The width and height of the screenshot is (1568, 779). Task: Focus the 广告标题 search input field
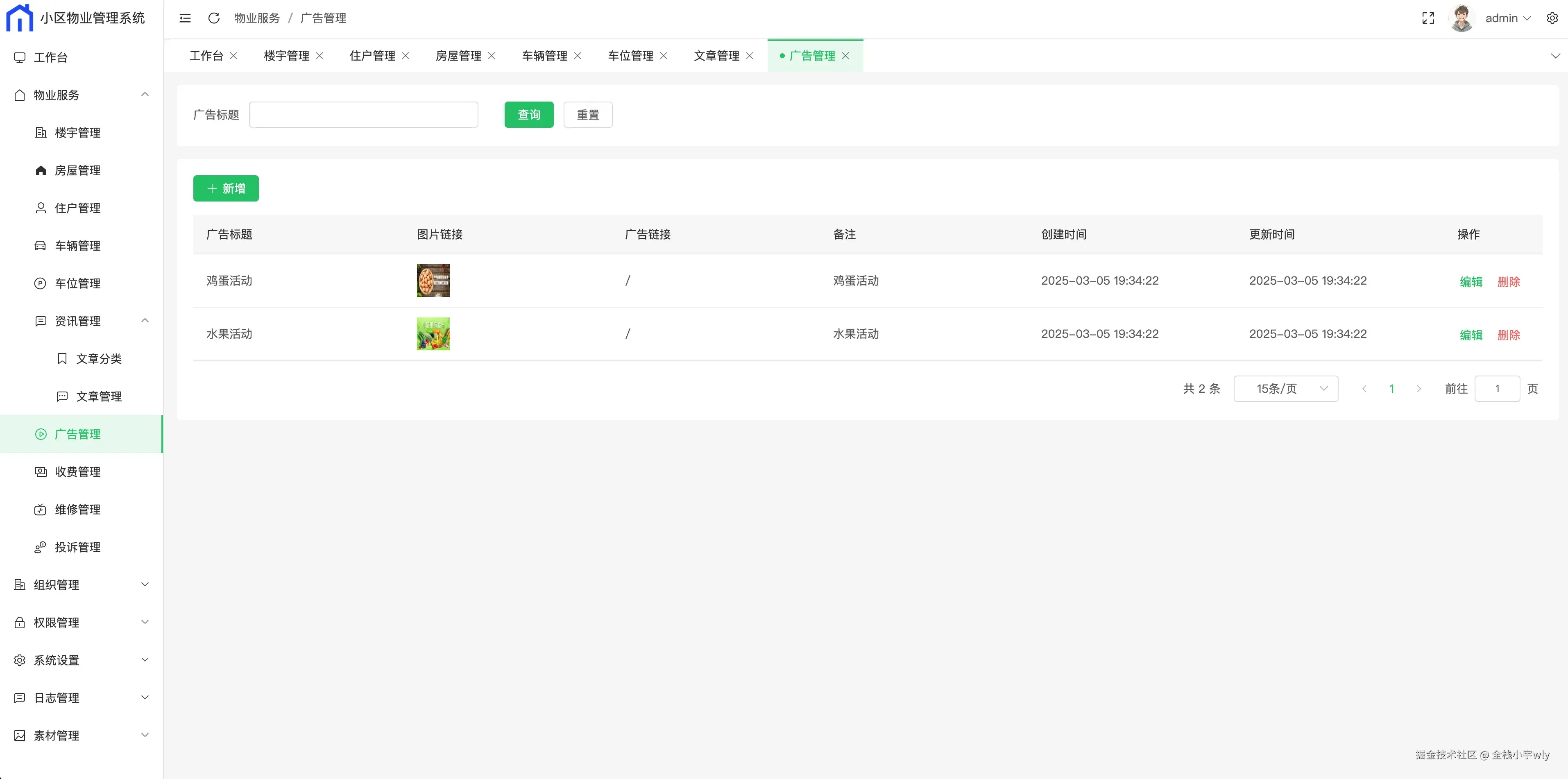363,115
